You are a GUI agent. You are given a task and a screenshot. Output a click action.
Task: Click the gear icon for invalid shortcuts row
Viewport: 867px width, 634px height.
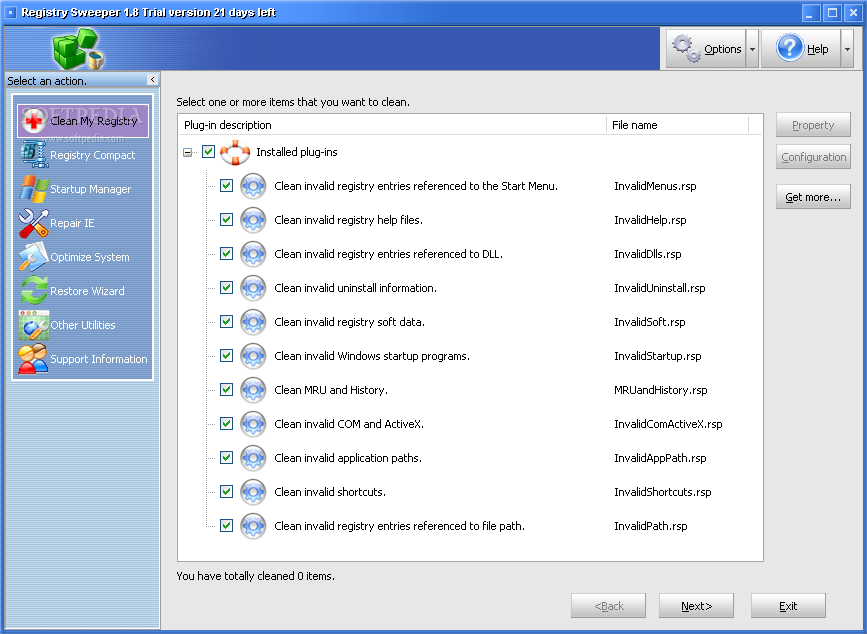(253, 492)
